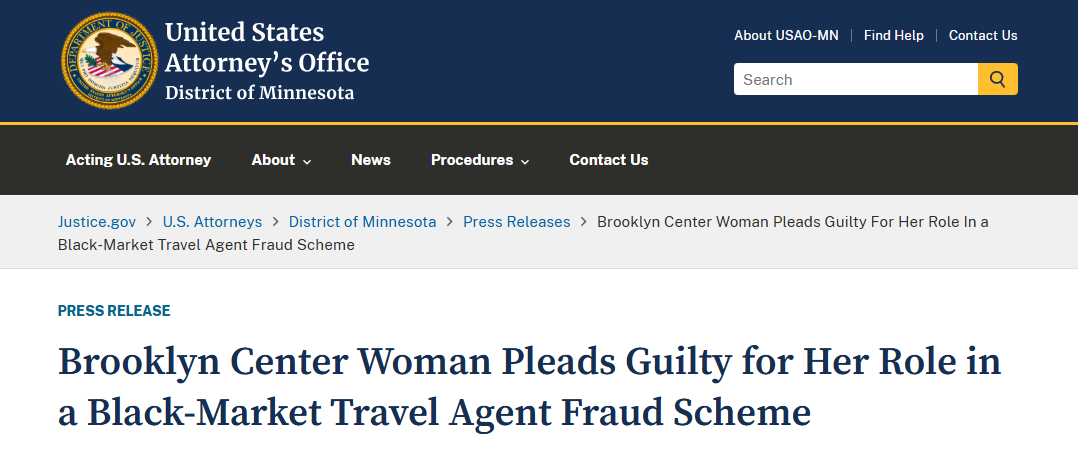
Task: Click into the Search input field
Action: pos(855,79)
